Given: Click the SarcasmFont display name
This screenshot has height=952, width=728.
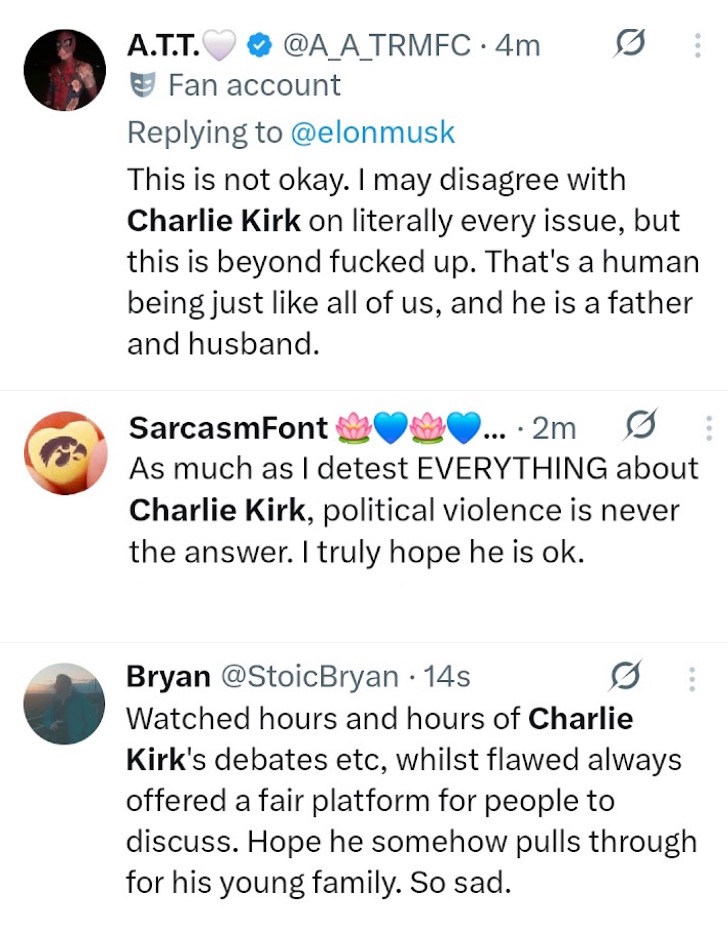Looking at the screenshot, I should 228,428.
